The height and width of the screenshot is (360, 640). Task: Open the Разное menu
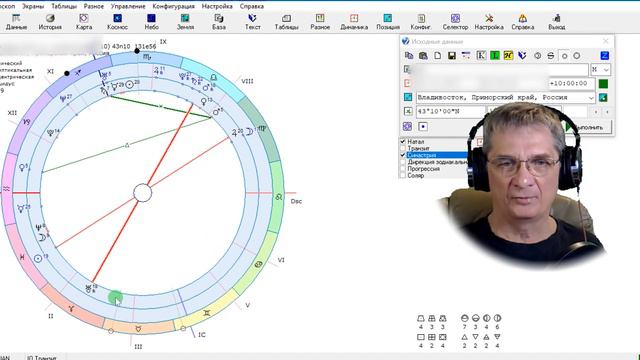coord(93,6)
